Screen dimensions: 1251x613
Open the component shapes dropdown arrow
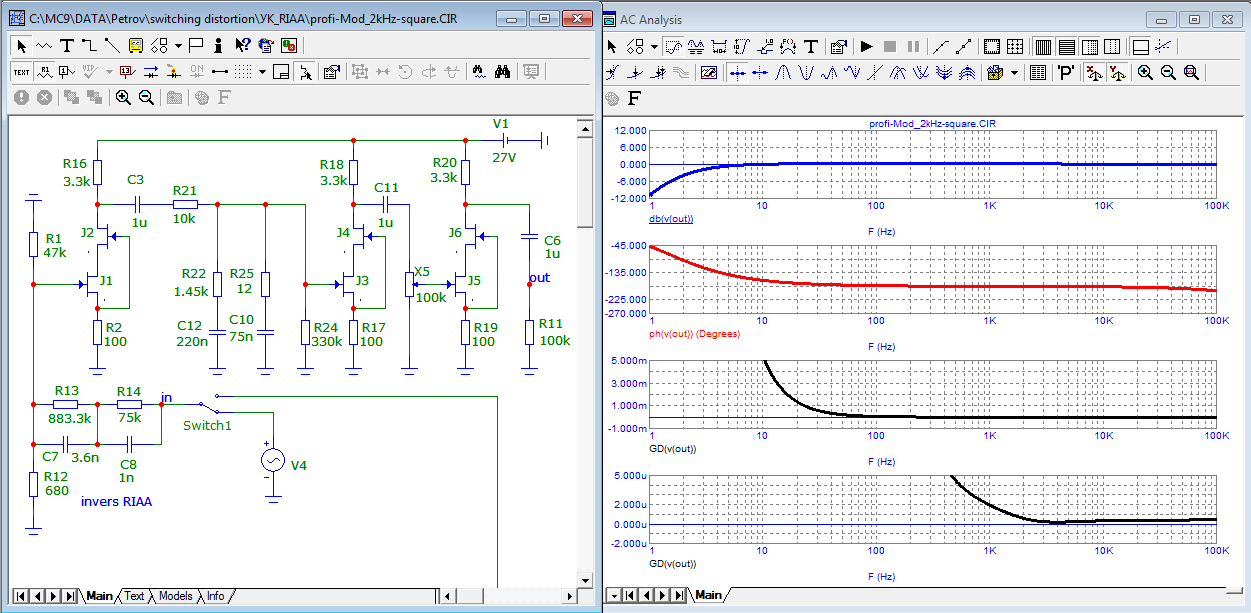[x=178, y=45]
